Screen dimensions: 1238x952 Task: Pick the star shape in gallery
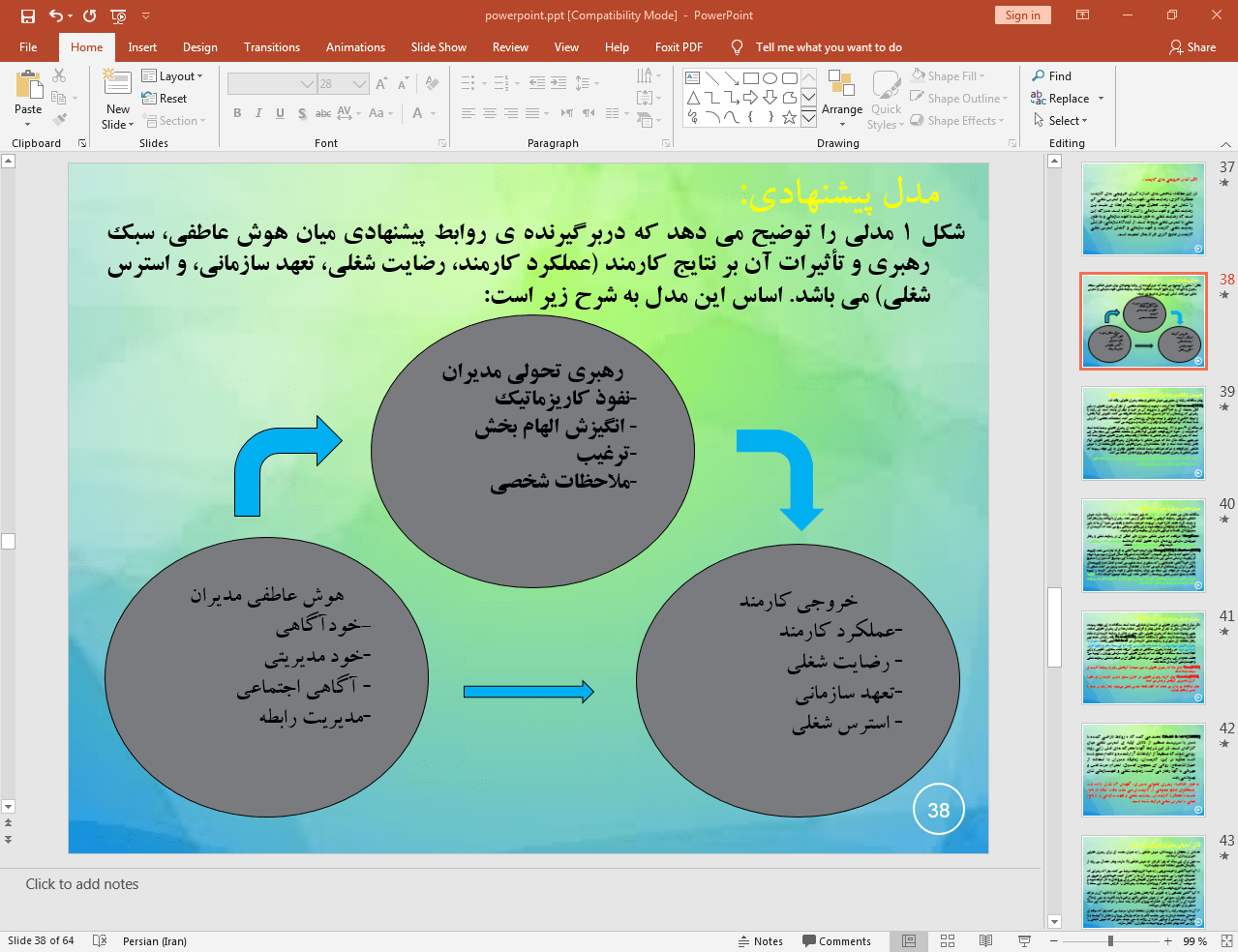pyautogui.click(x=789, y=117)
